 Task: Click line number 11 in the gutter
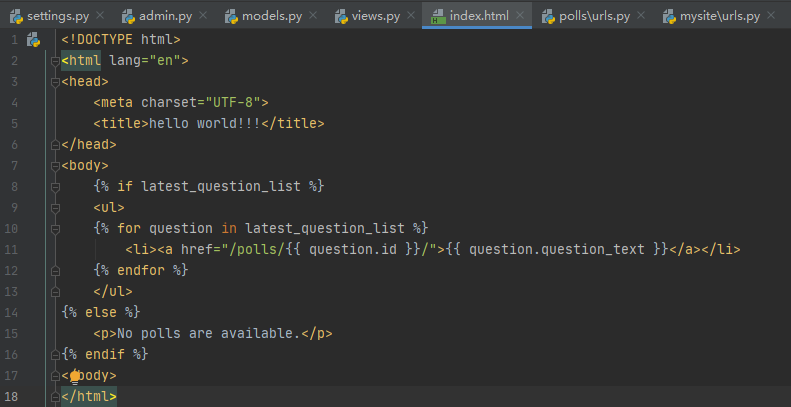[12, 250]
